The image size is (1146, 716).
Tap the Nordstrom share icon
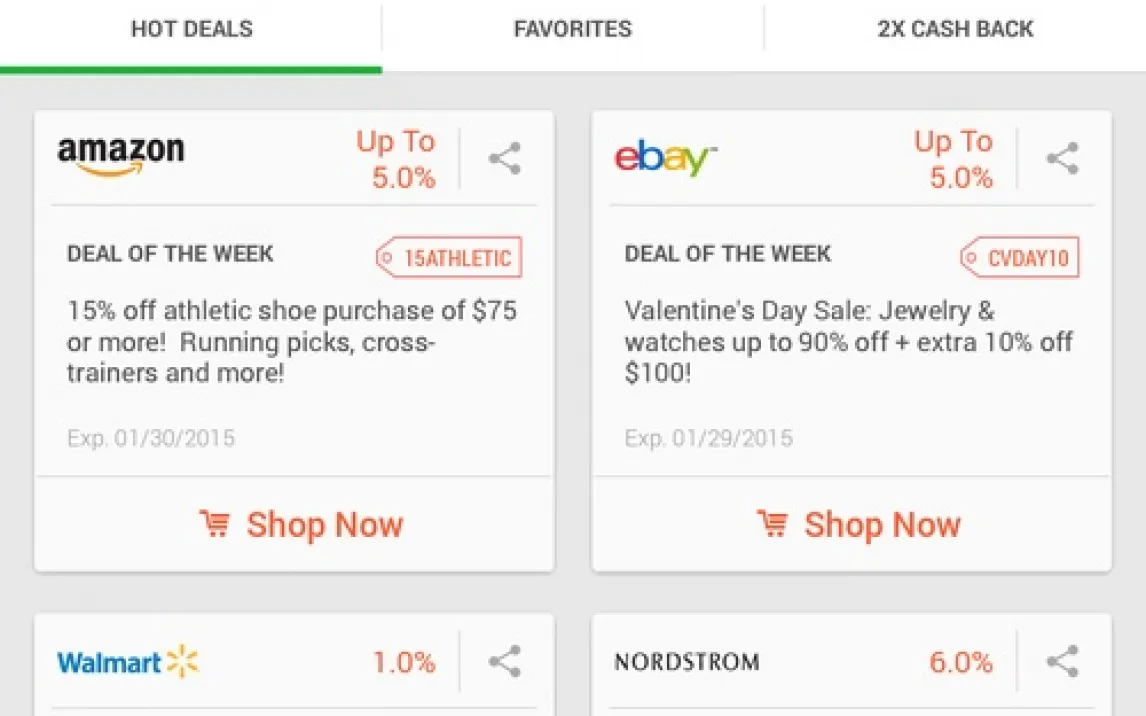(x=1062, y=661)
